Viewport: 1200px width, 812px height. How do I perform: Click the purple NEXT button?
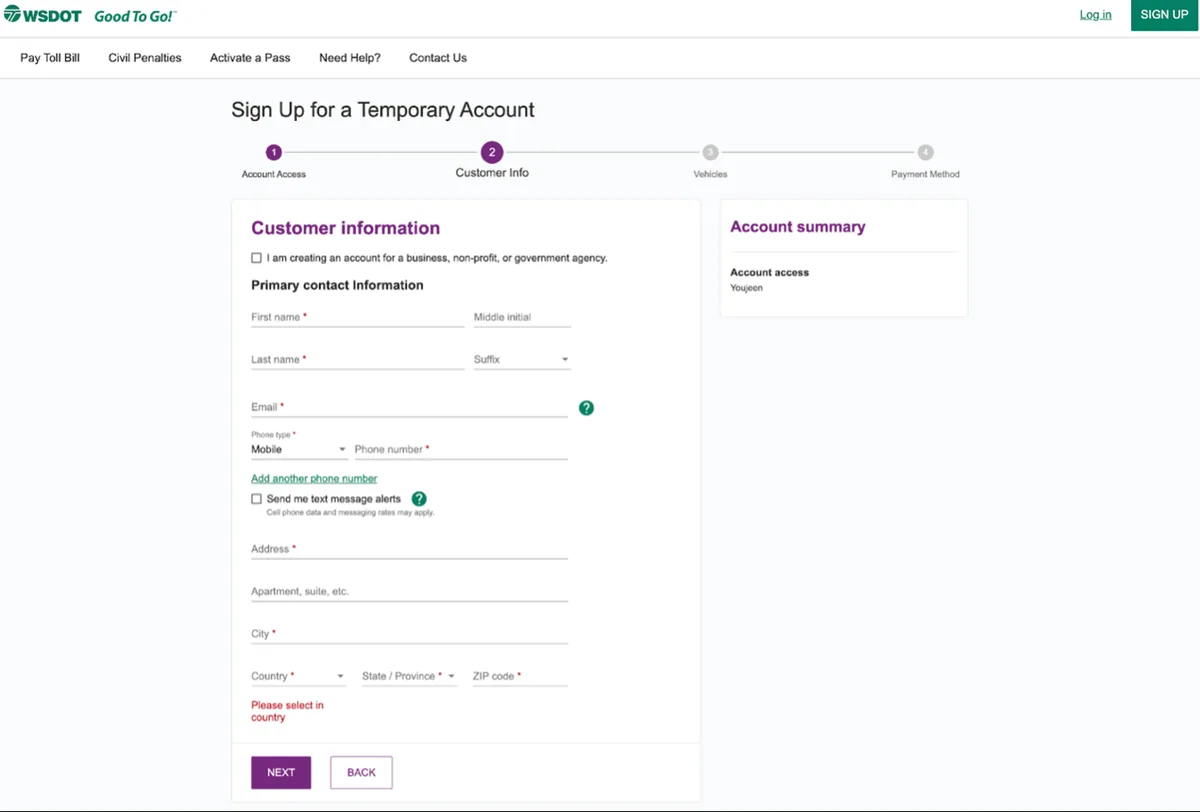click(281, 772)
